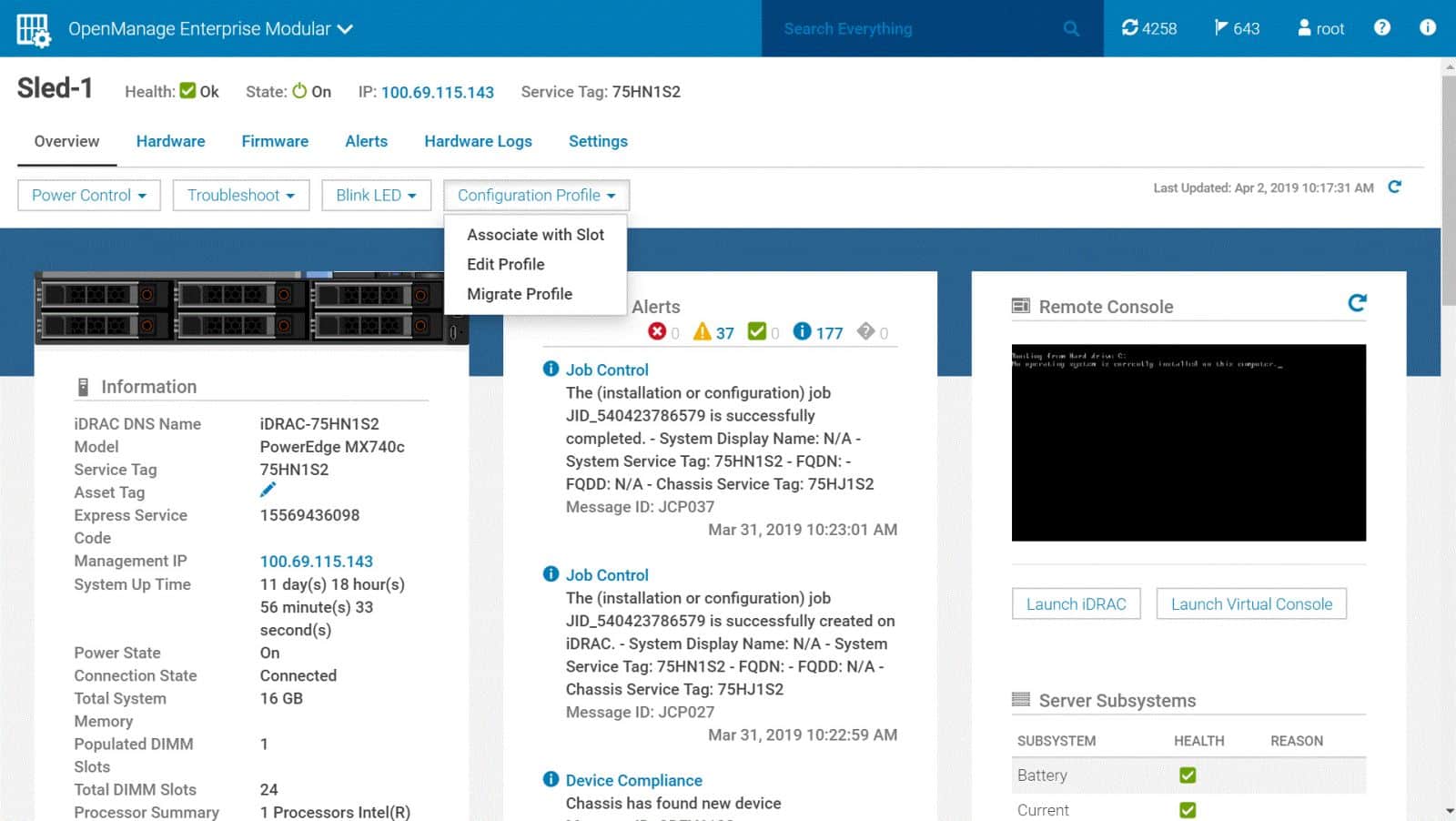Click the HEALTH column header
Image resolution: width=1456 pixels, height=821 pixels.
[x=1198, y=741]
